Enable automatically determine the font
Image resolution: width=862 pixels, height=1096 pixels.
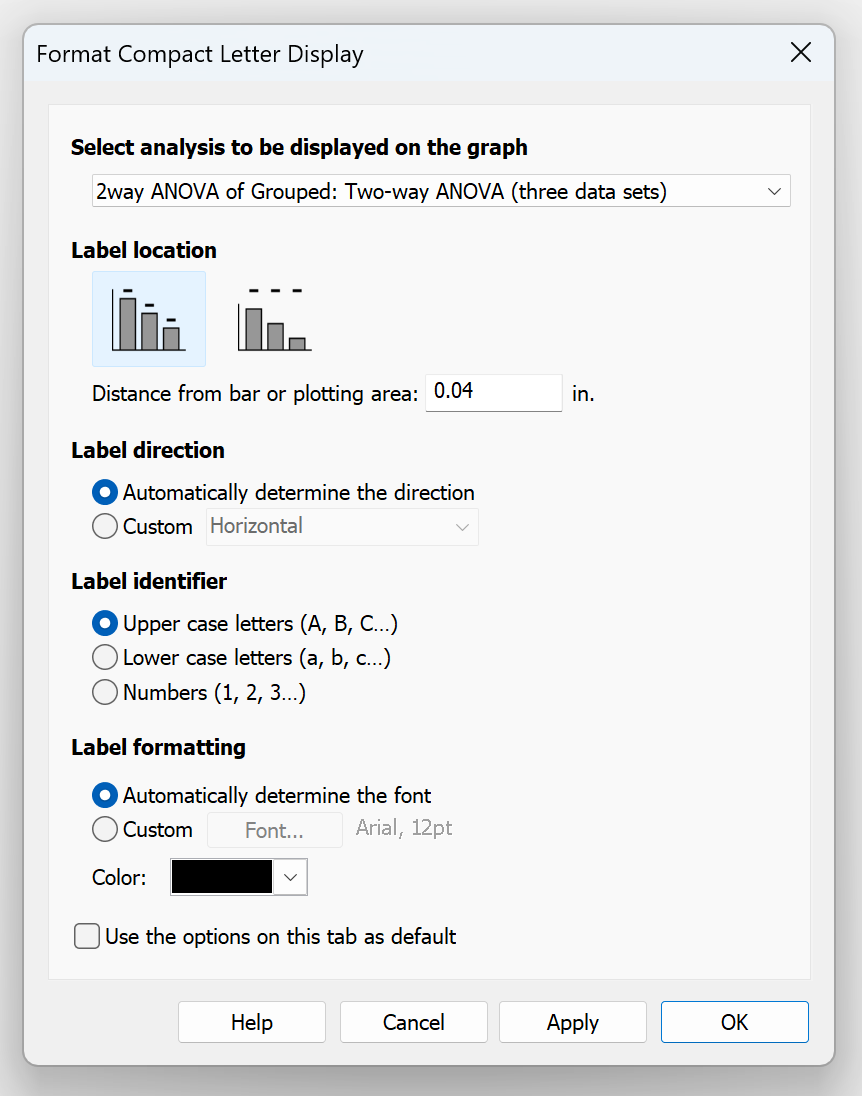[104, 795]
